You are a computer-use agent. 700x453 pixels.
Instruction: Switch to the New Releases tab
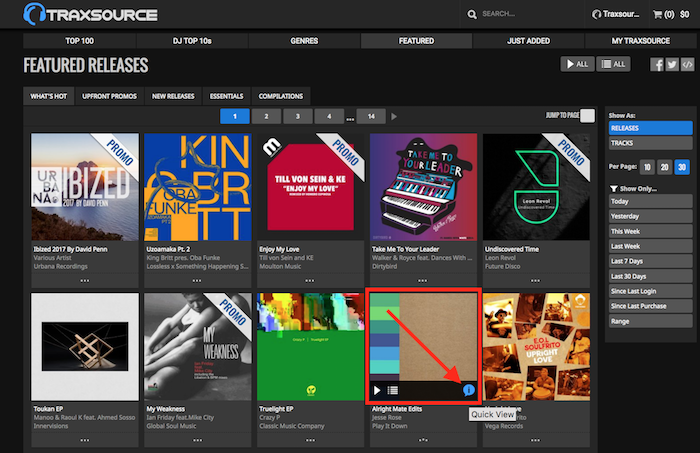click(x=173, y=96)
